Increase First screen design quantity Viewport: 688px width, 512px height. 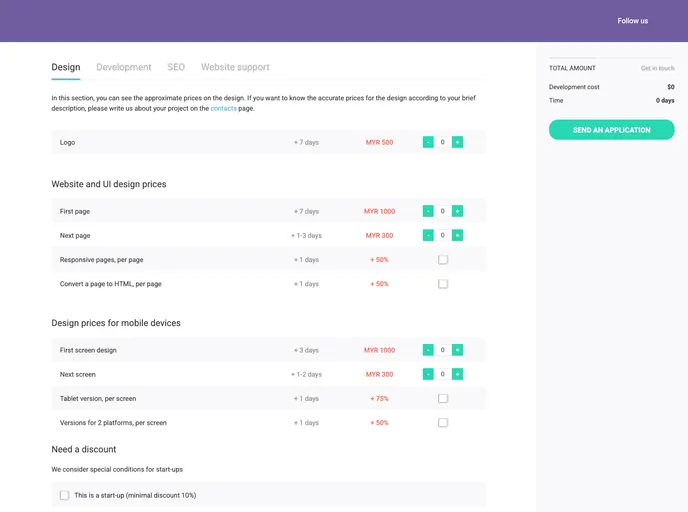click(x=457, y=350)
